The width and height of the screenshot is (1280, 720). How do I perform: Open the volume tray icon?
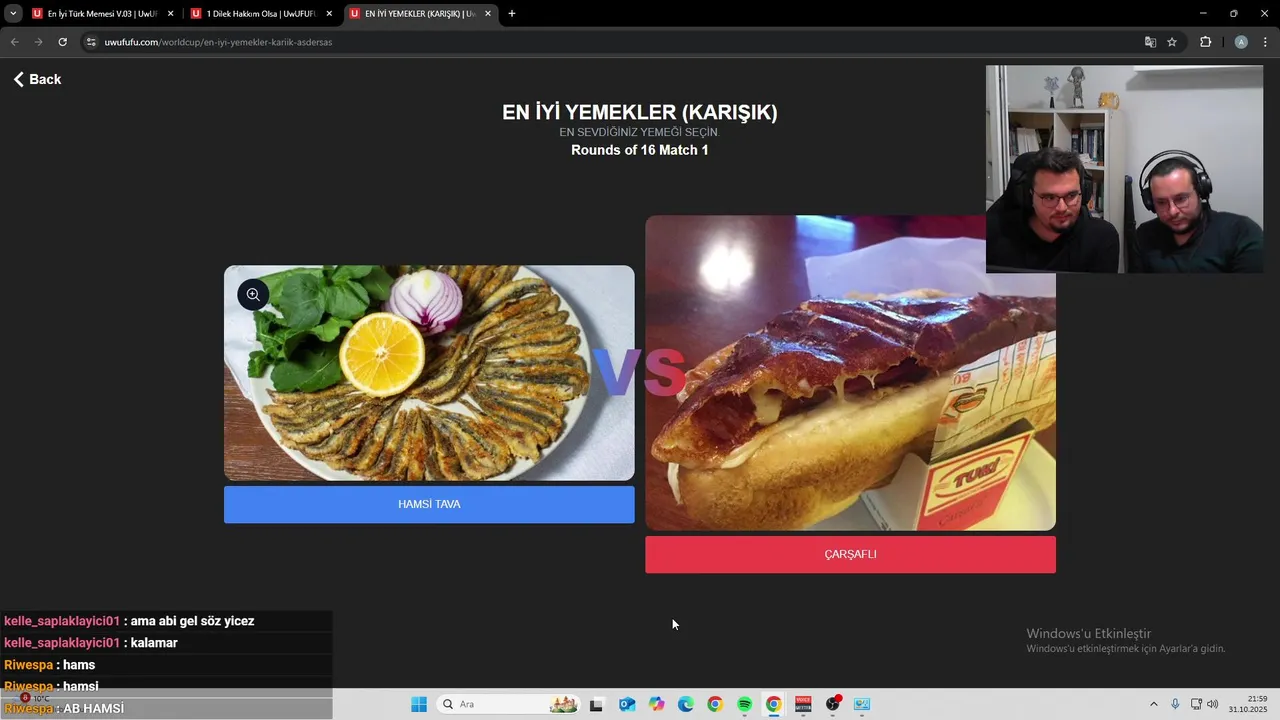tap(1212, 704)
